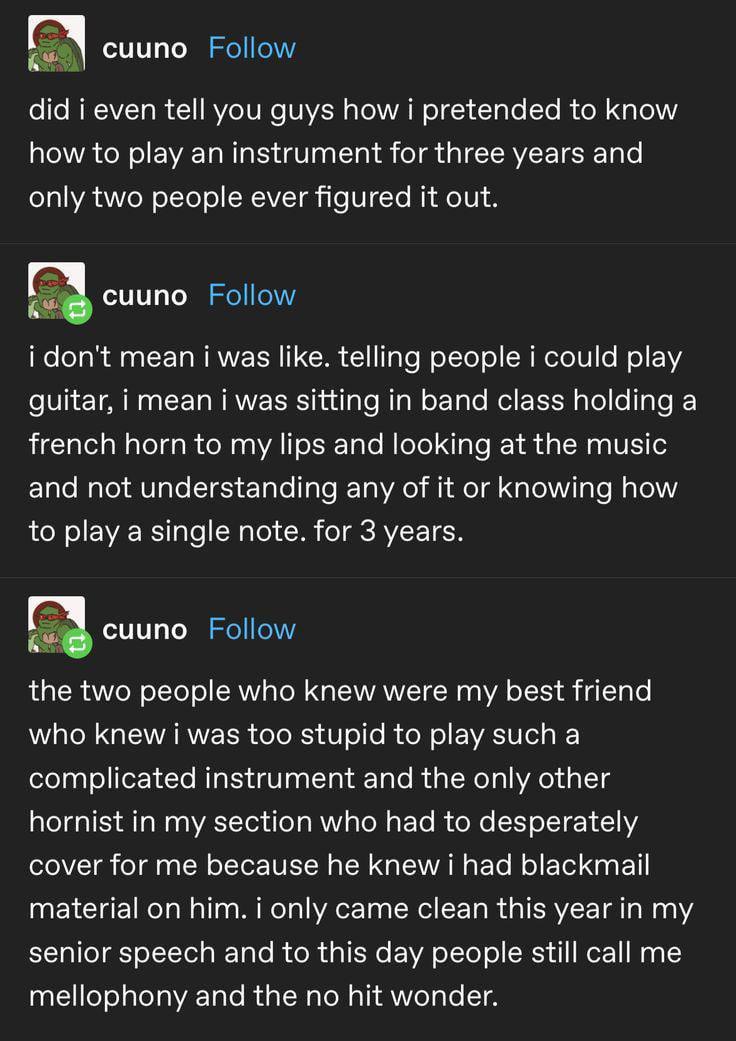The image size is (736, 1041).
Task: Click cuuno's avatar on the last reblog
Action: pos(52,621)
